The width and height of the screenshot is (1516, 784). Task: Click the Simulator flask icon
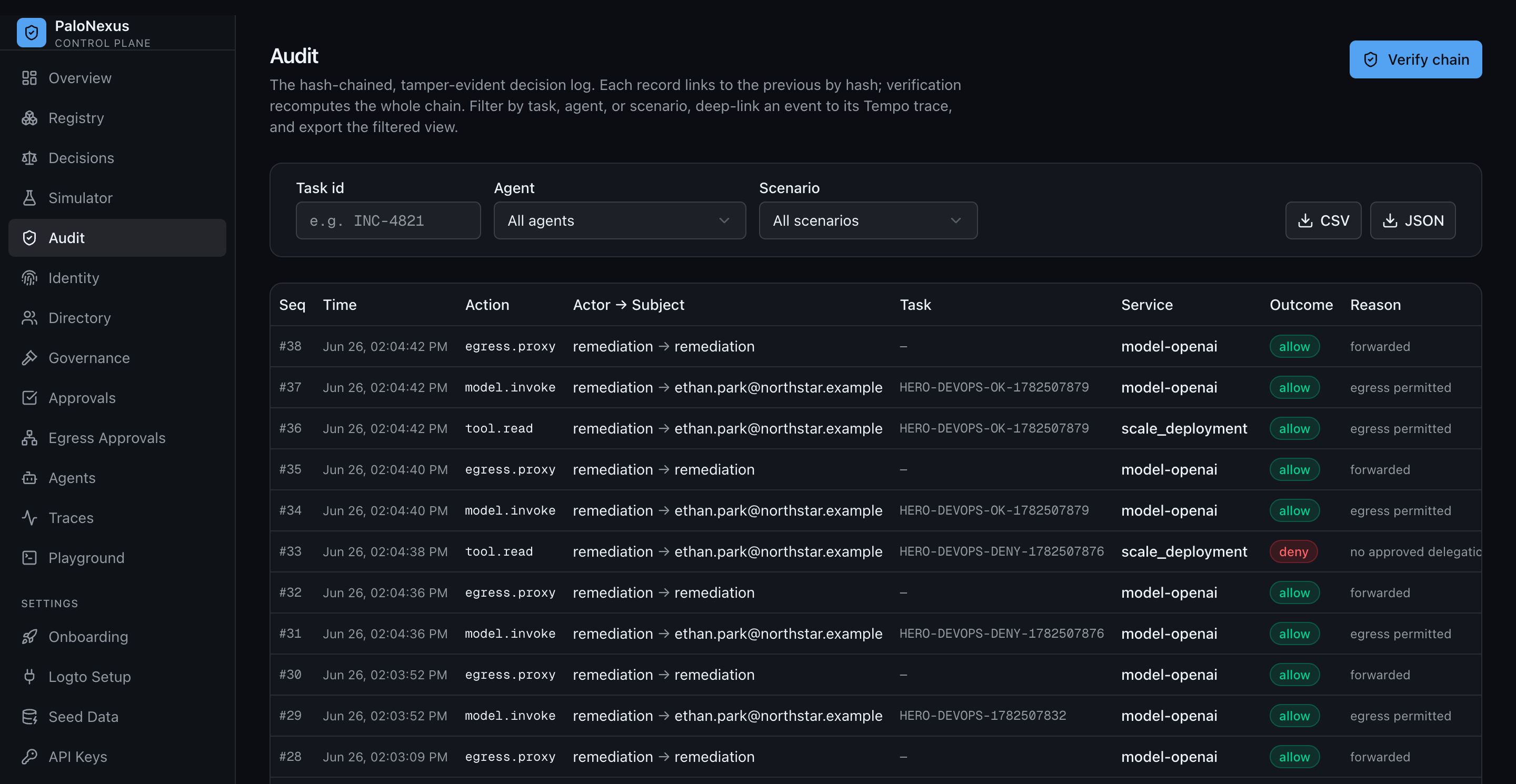[x=29, y=198]
